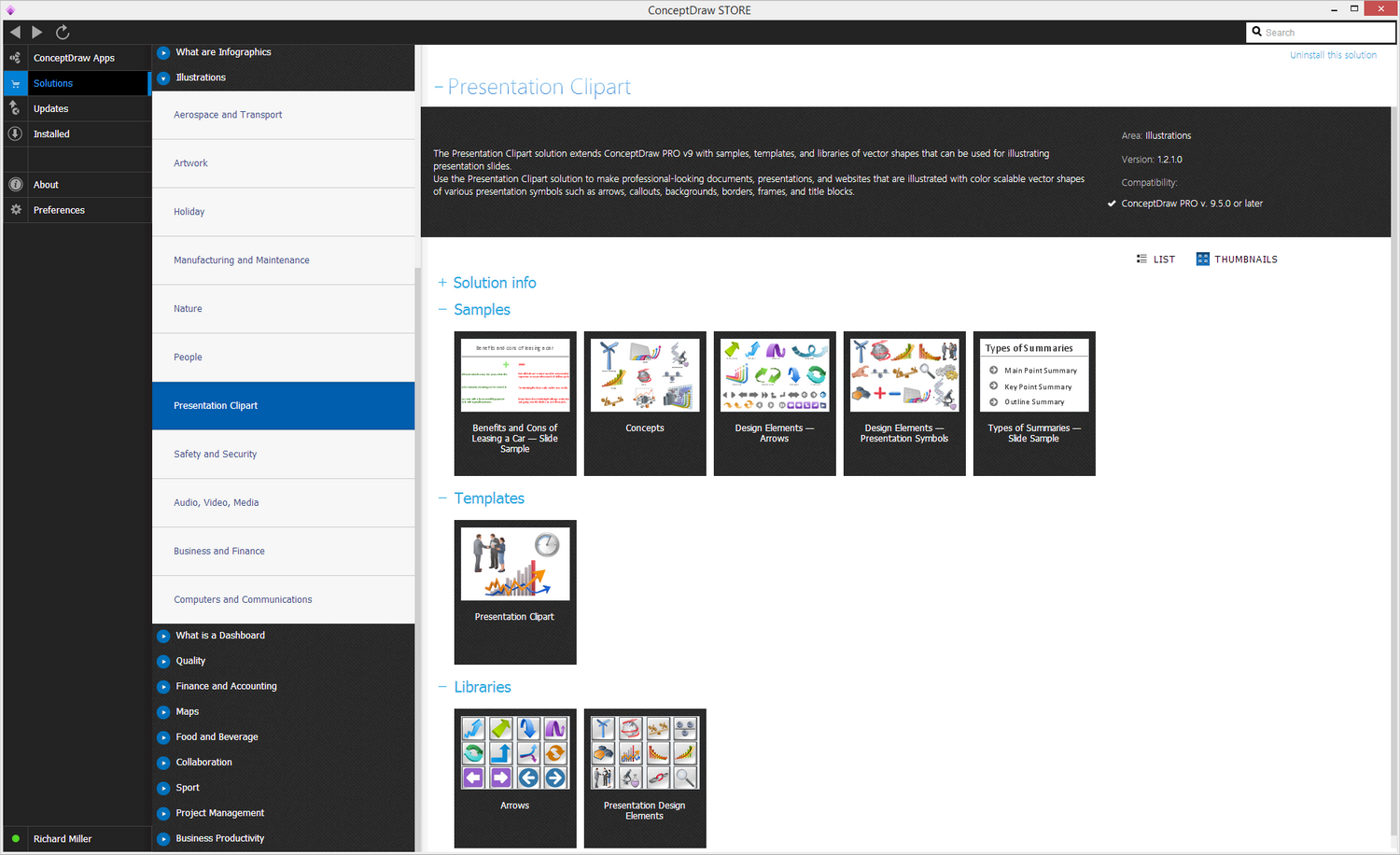
Task: Select the Artwork solution
Action: tap(283, 163)
